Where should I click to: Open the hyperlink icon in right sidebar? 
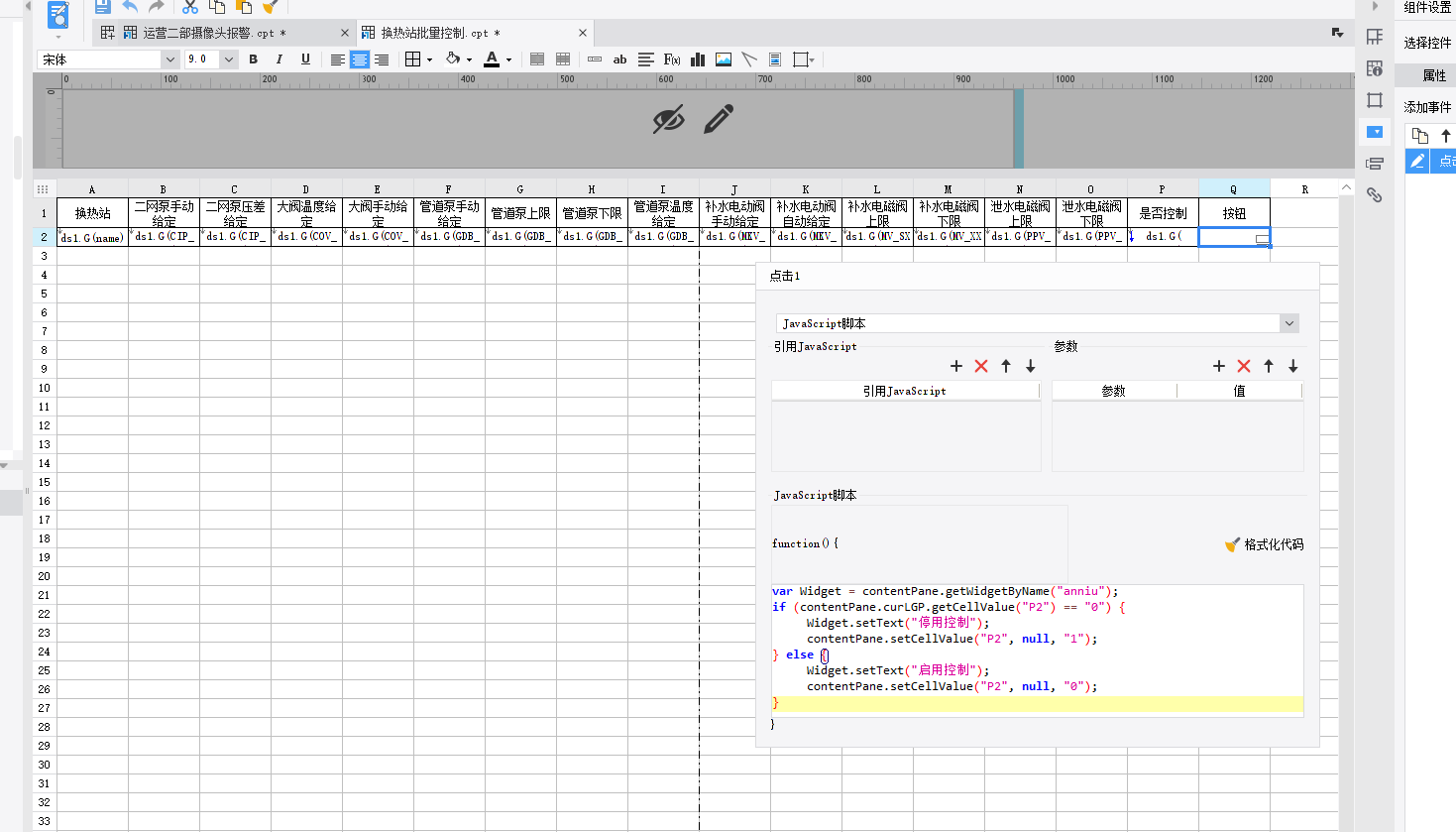pos(1374,195)
